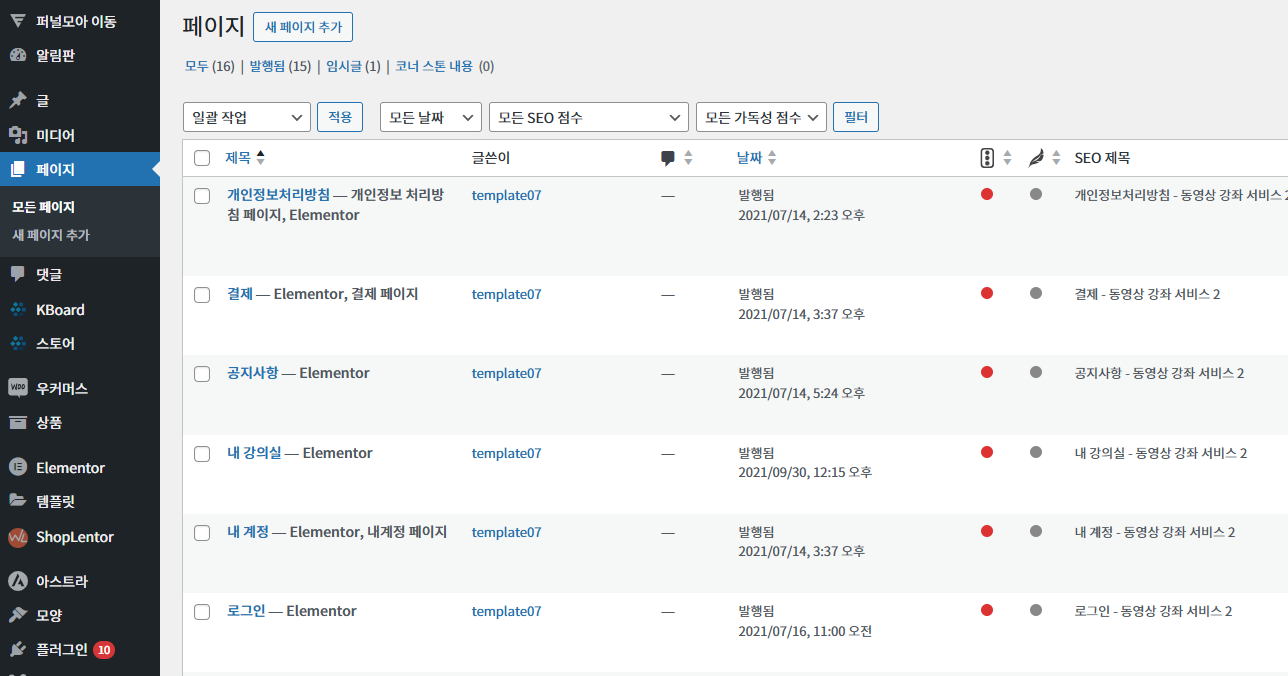This screenshot has height=676, width=1288.
Task: Click gray readability dot in 결제 row
Action: click(1036, 293)
